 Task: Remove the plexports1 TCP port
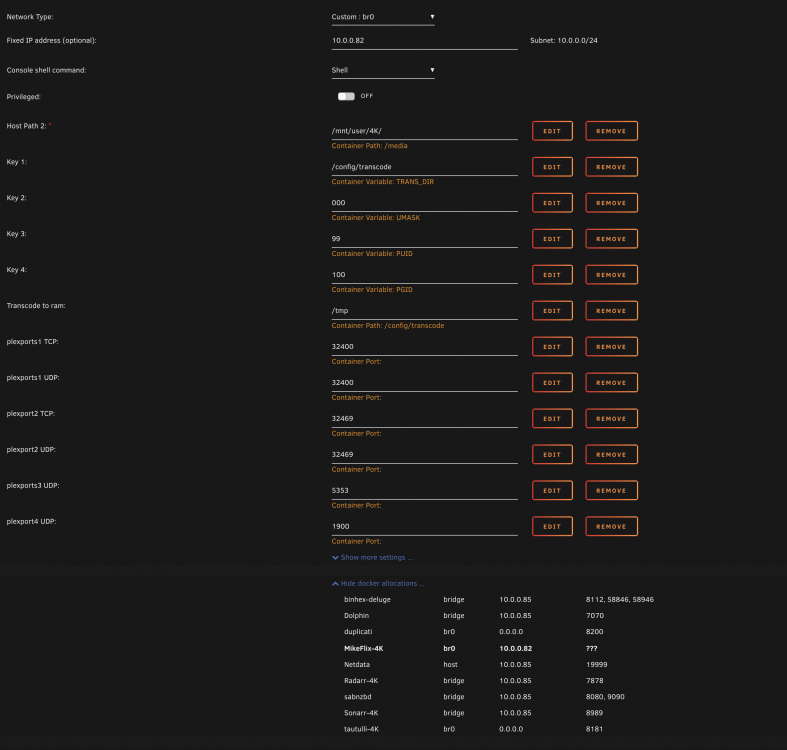point(611,347)
